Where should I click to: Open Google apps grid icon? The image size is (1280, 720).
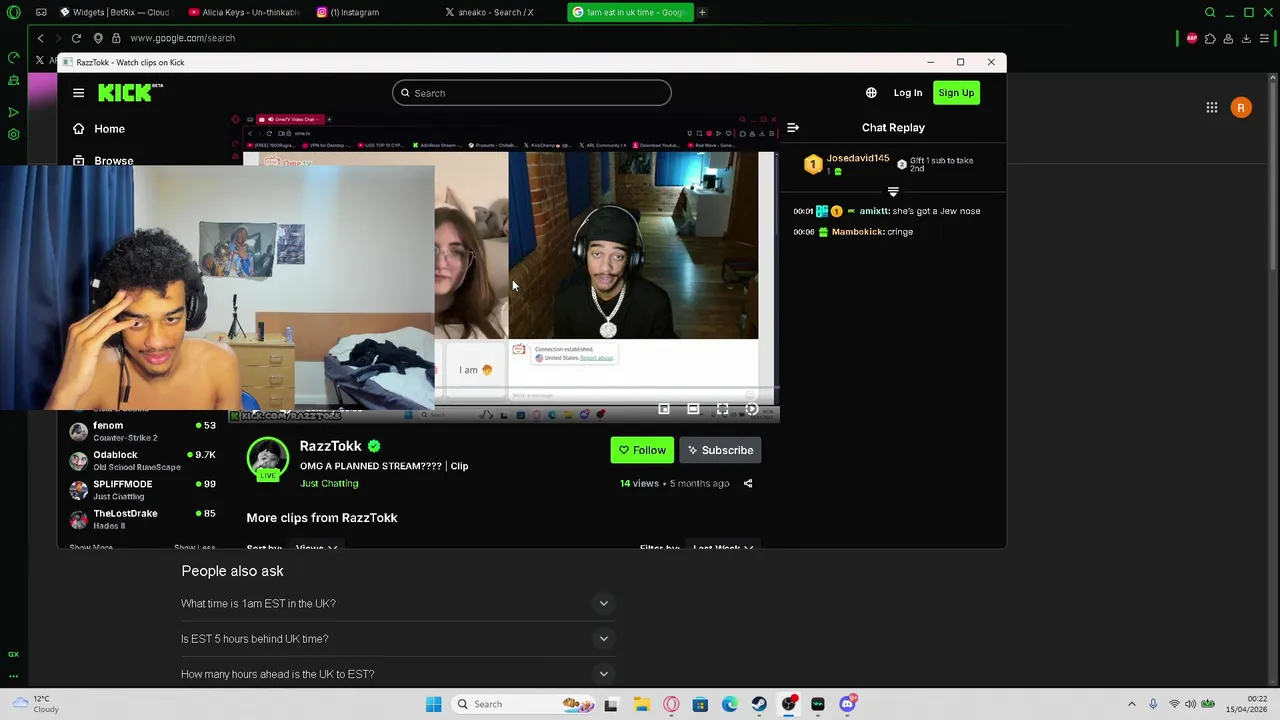(x=1211, y=108)
